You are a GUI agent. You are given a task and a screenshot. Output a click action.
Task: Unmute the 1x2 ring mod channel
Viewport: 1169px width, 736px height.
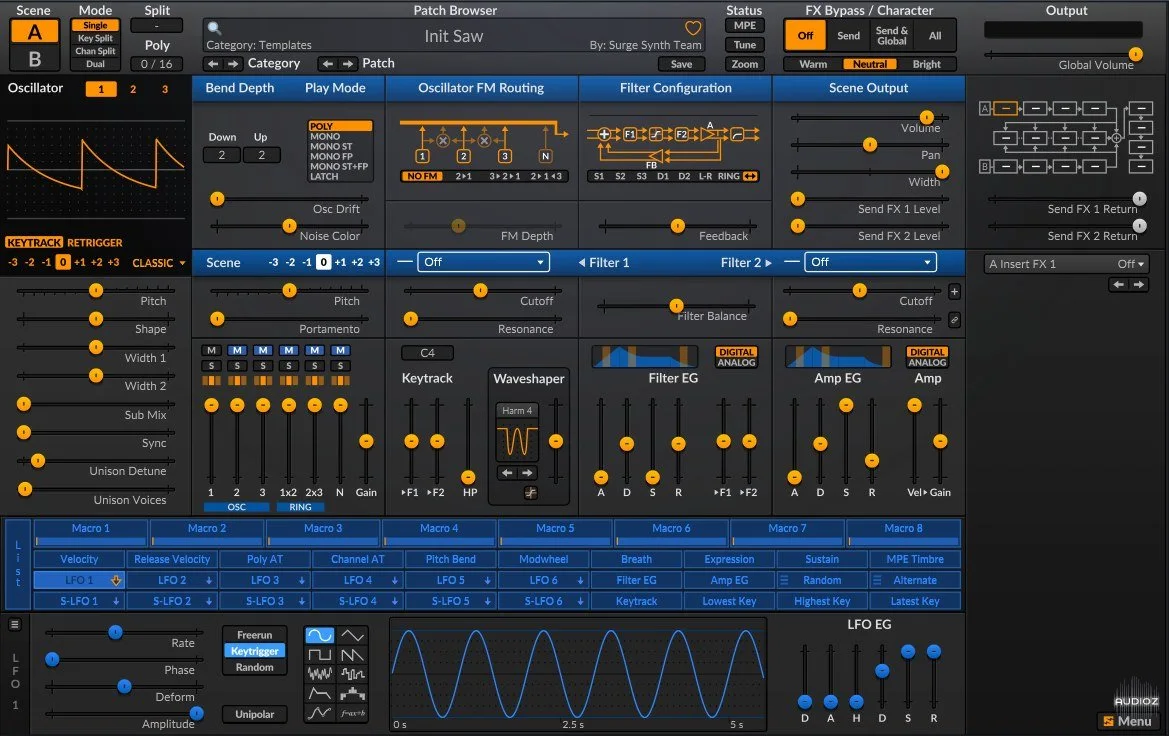tap(289, 350)
